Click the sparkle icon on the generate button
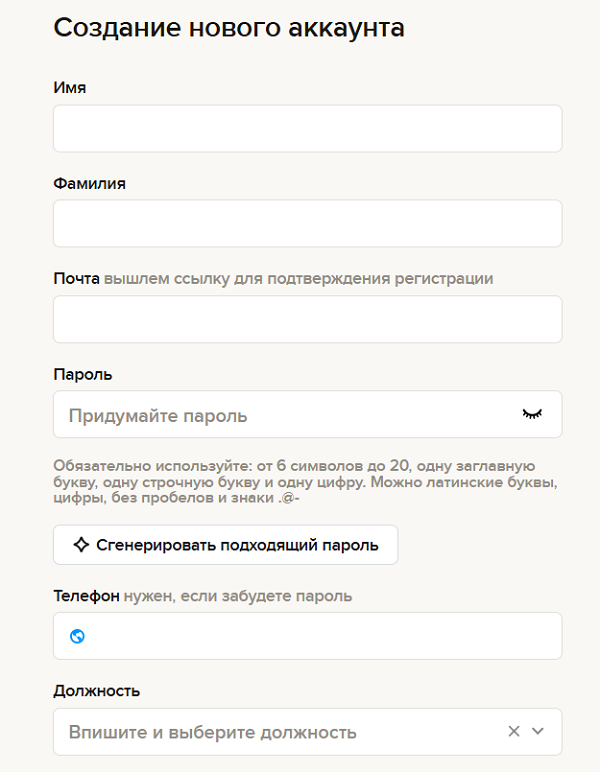This screenshot has height=772, width=600. tap(81, 545)
